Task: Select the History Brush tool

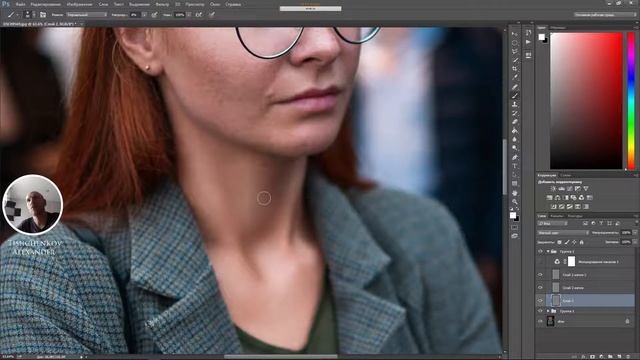Action: click(515, 113)
